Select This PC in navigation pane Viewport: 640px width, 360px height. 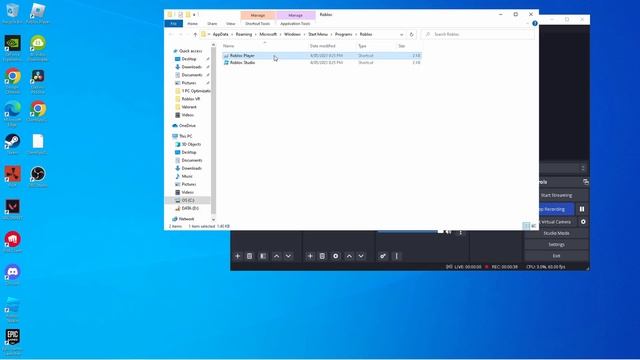tap(185, 136)
